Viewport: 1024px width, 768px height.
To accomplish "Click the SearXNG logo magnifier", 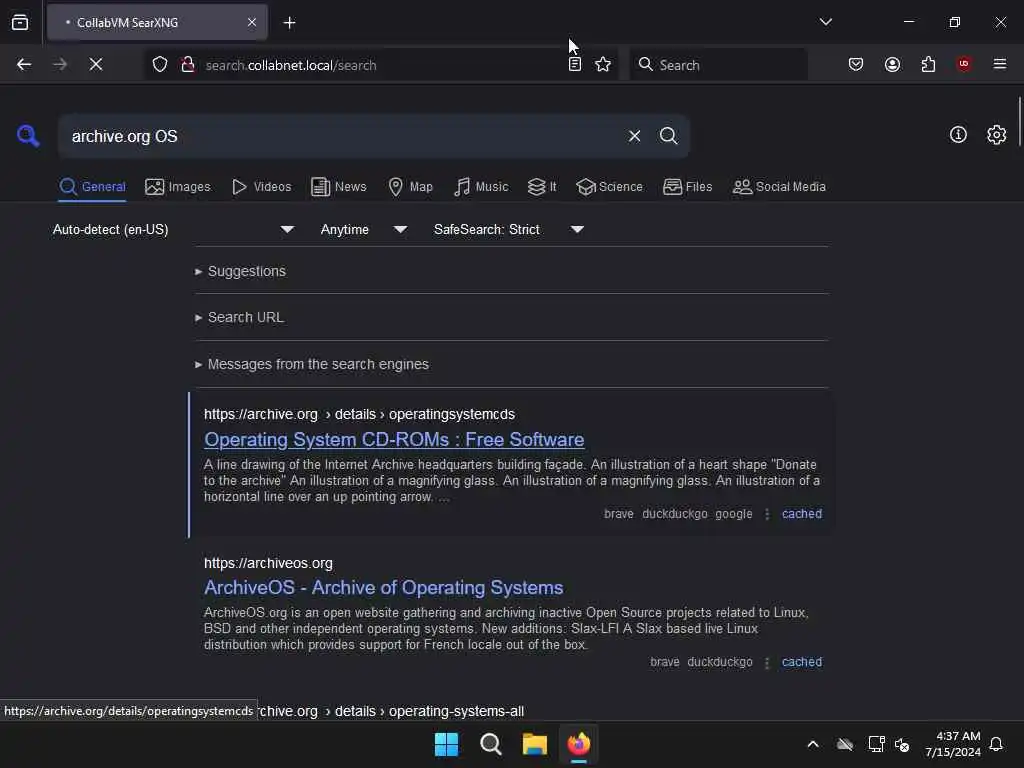I will (28, 136).
